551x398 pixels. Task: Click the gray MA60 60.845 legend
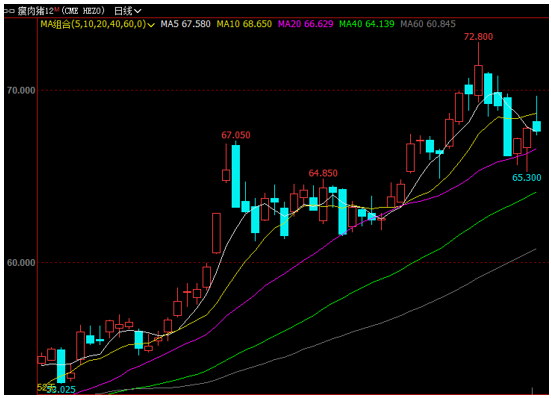(428, 24)
